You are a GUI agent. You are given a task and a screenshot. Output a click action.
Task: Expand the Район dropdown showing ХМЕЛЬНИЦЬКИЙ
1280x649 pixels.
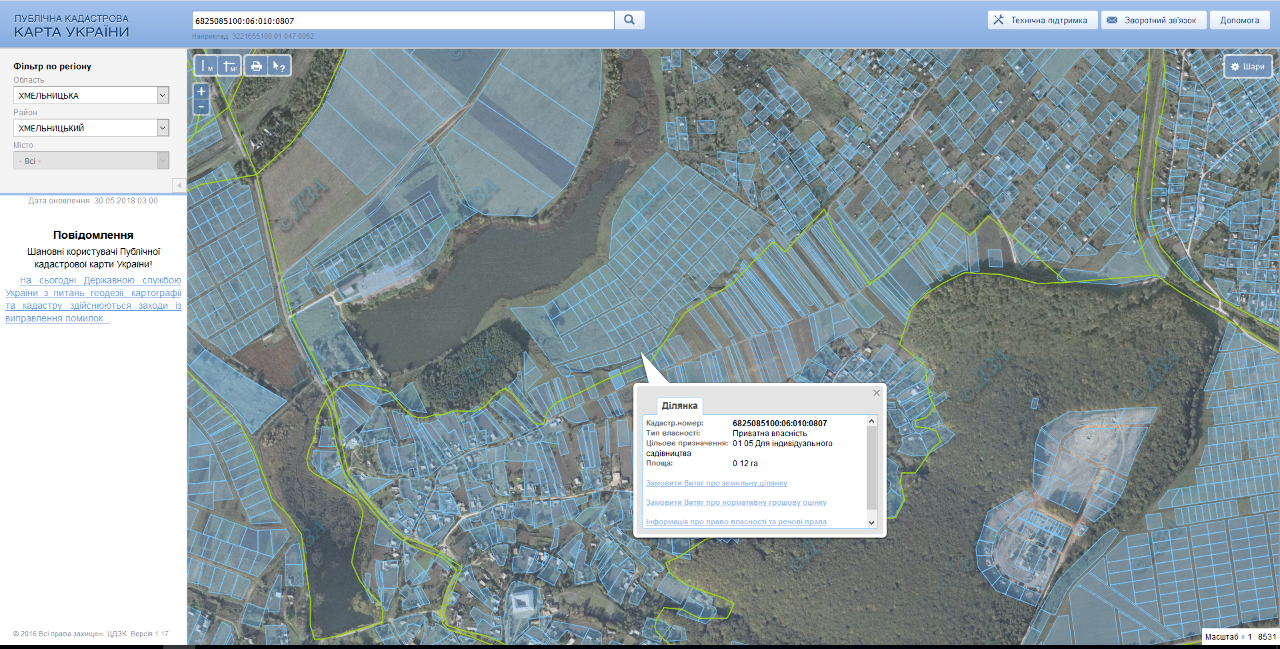91,128
